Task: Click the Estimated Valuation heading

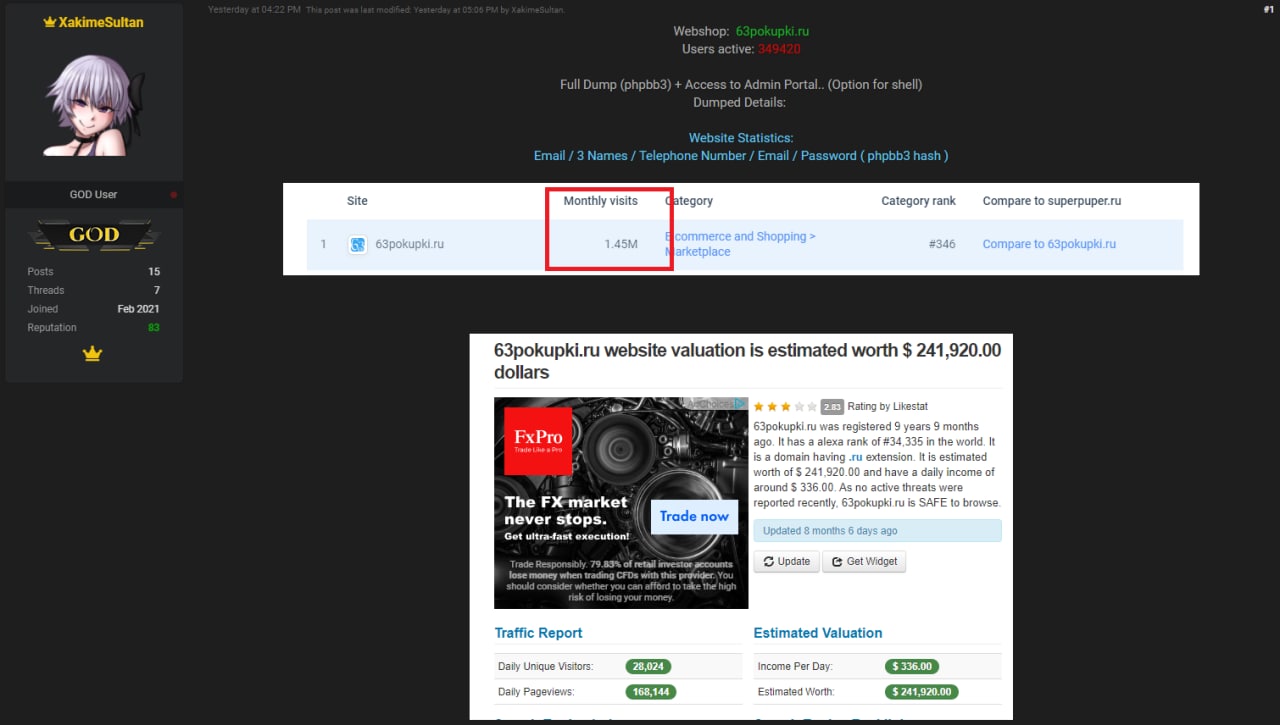Action: 818,633
